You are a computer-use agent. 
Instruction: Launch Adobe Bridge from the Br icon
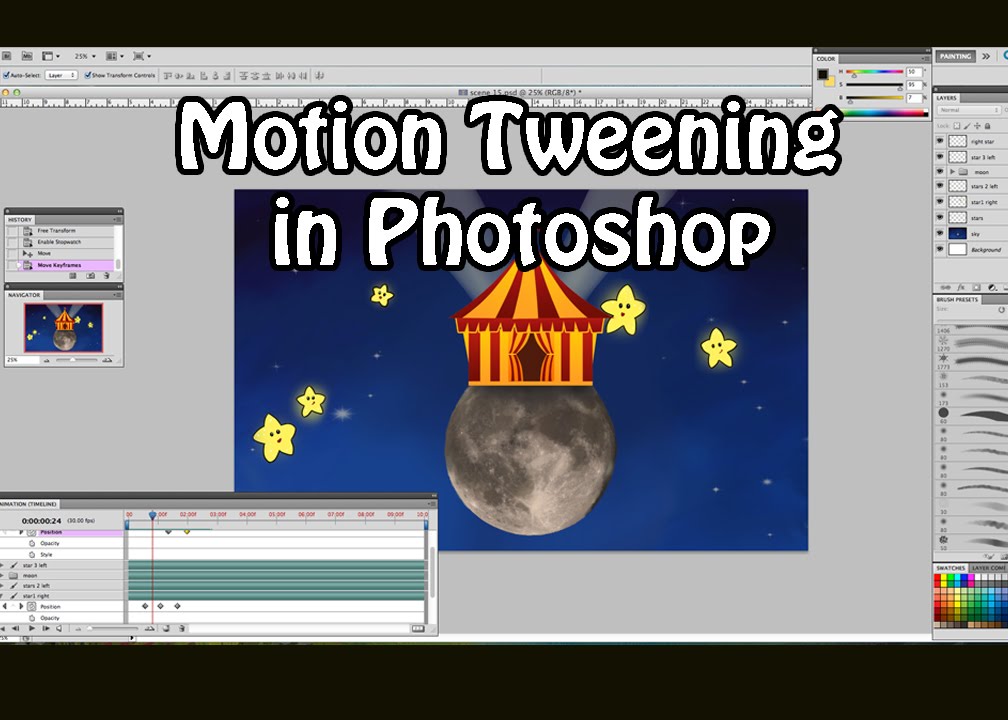(x=6, y=57)
